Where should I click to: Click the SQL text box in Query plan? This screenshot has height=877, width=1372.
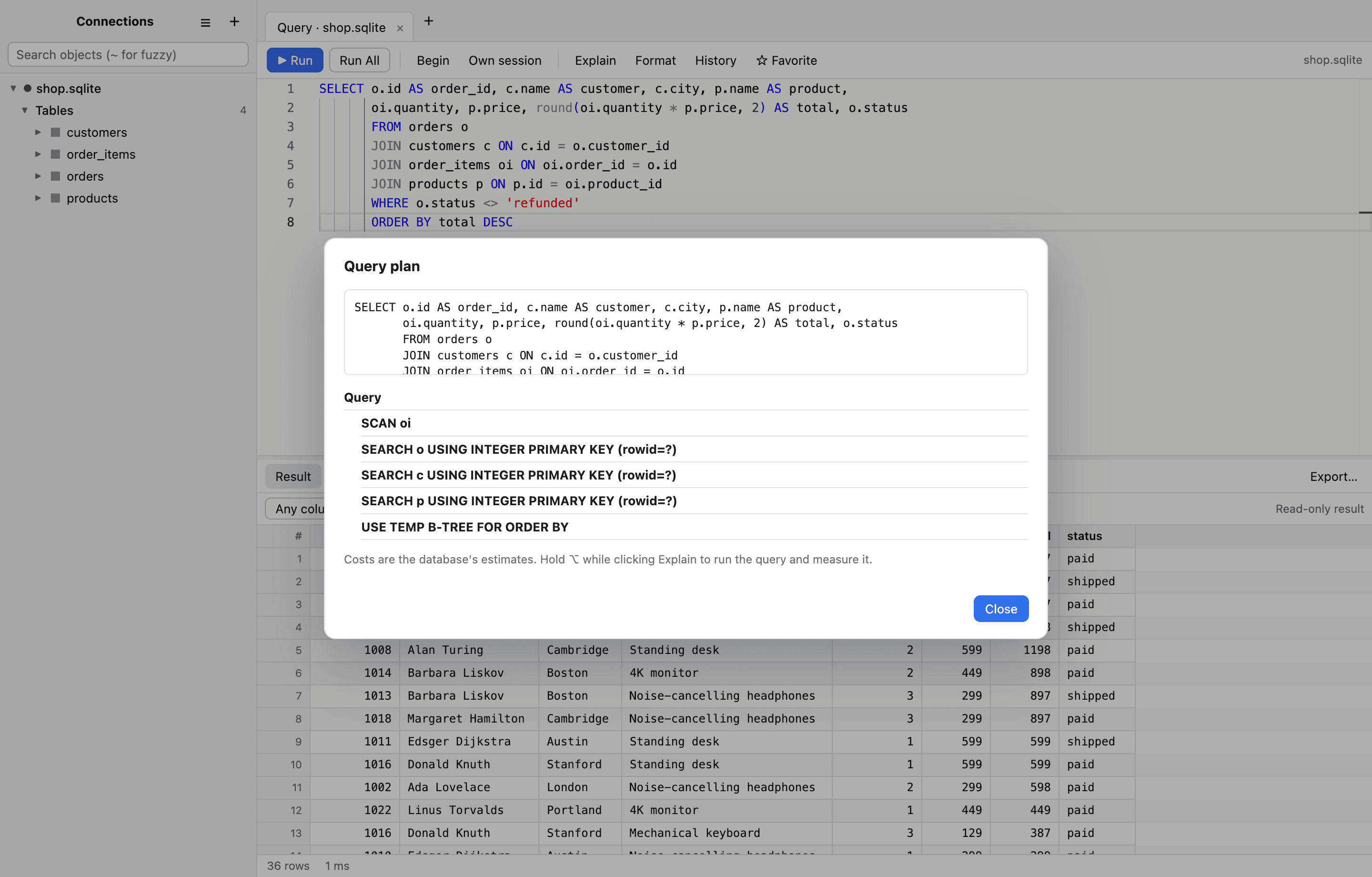[x=686, y=332]
